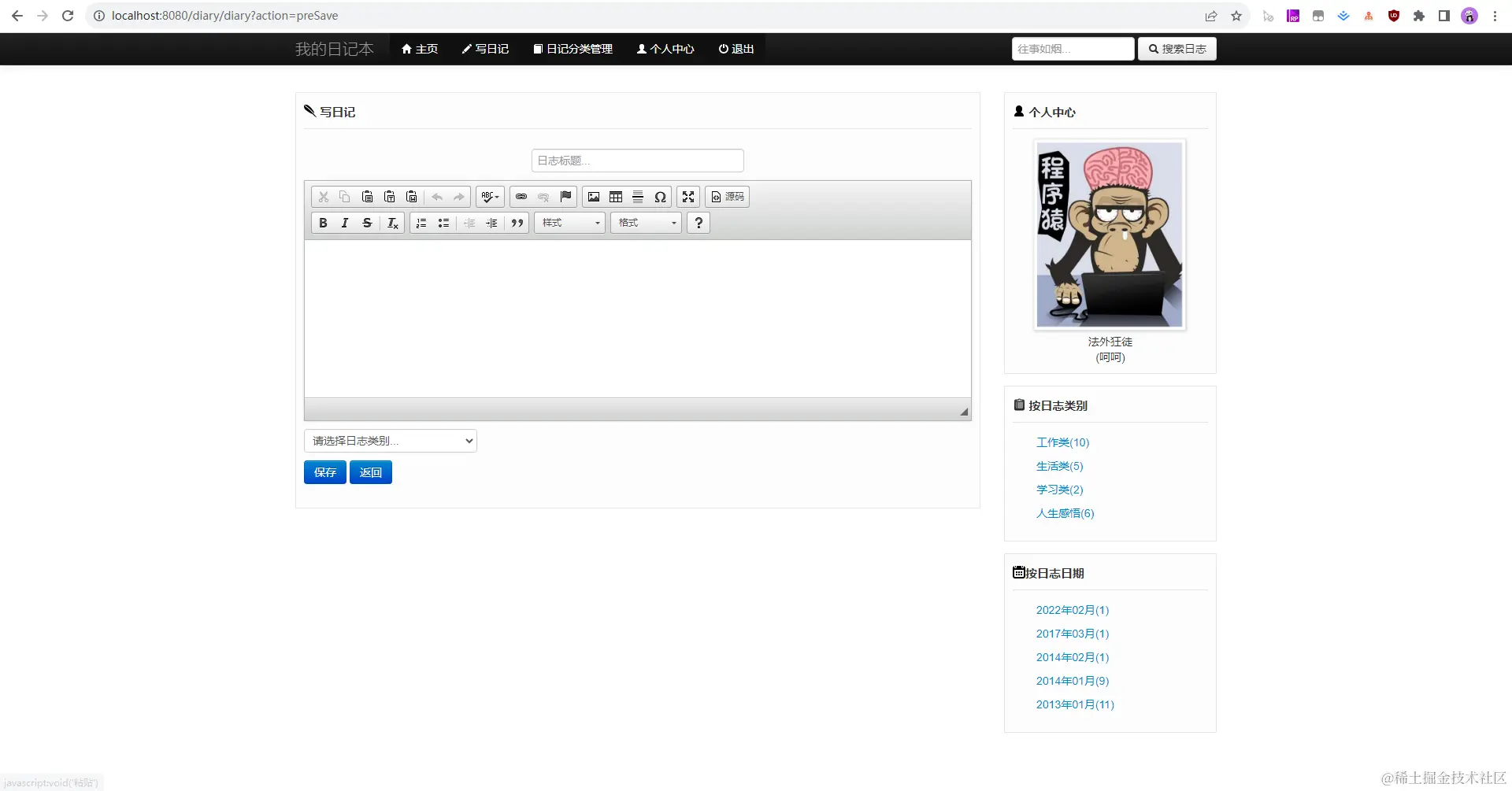Switch to source view with 源码 button

tap(727, 197)
